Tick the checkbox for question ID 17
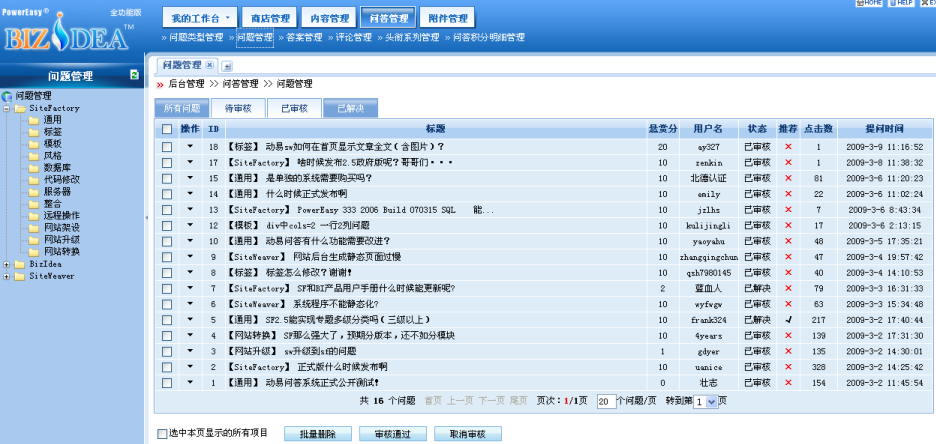The image size is (936, 444). click(167, 162)
